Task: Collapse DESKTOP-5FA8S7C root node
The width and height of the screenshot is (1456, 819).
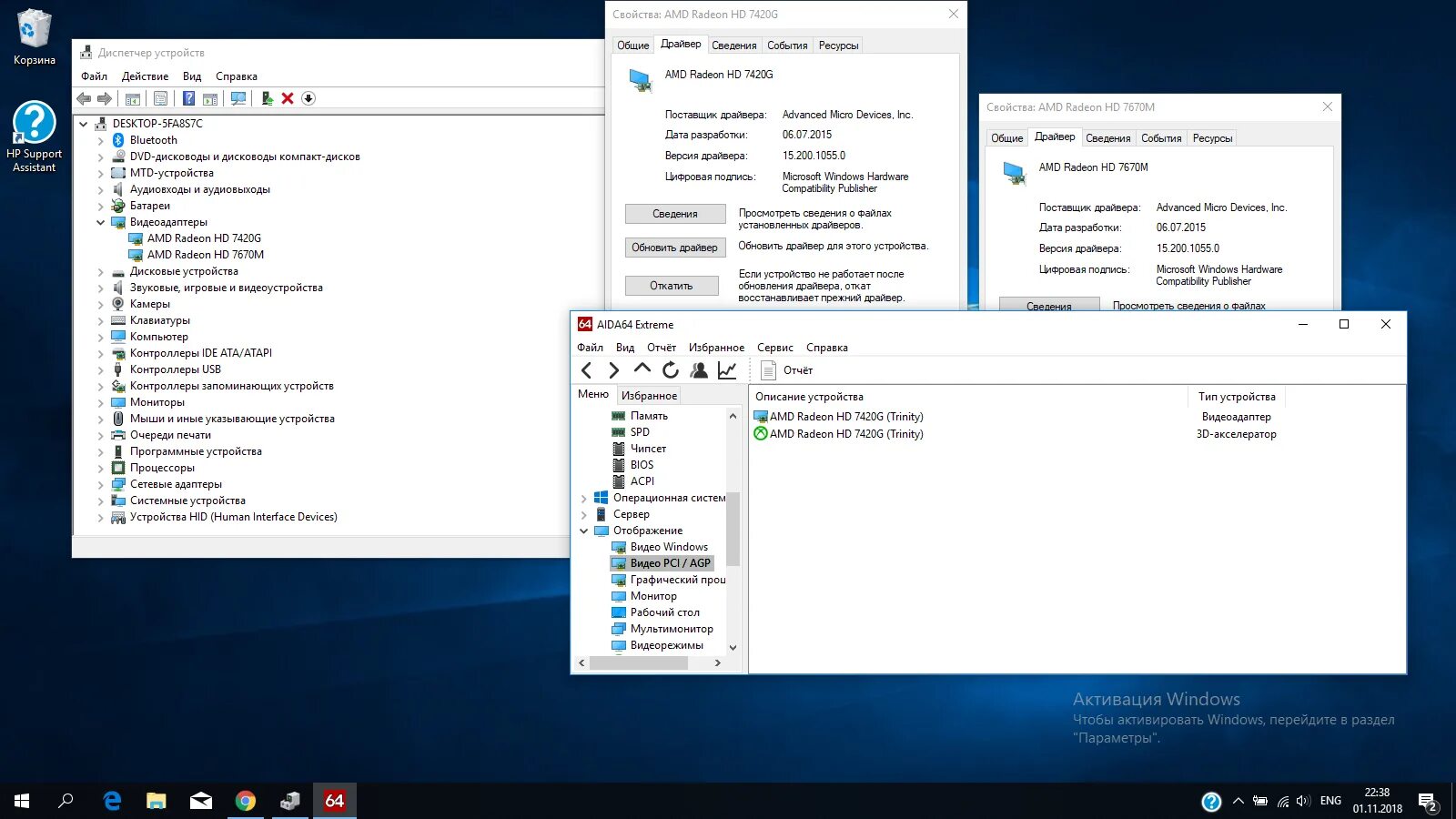Action: 84,124
